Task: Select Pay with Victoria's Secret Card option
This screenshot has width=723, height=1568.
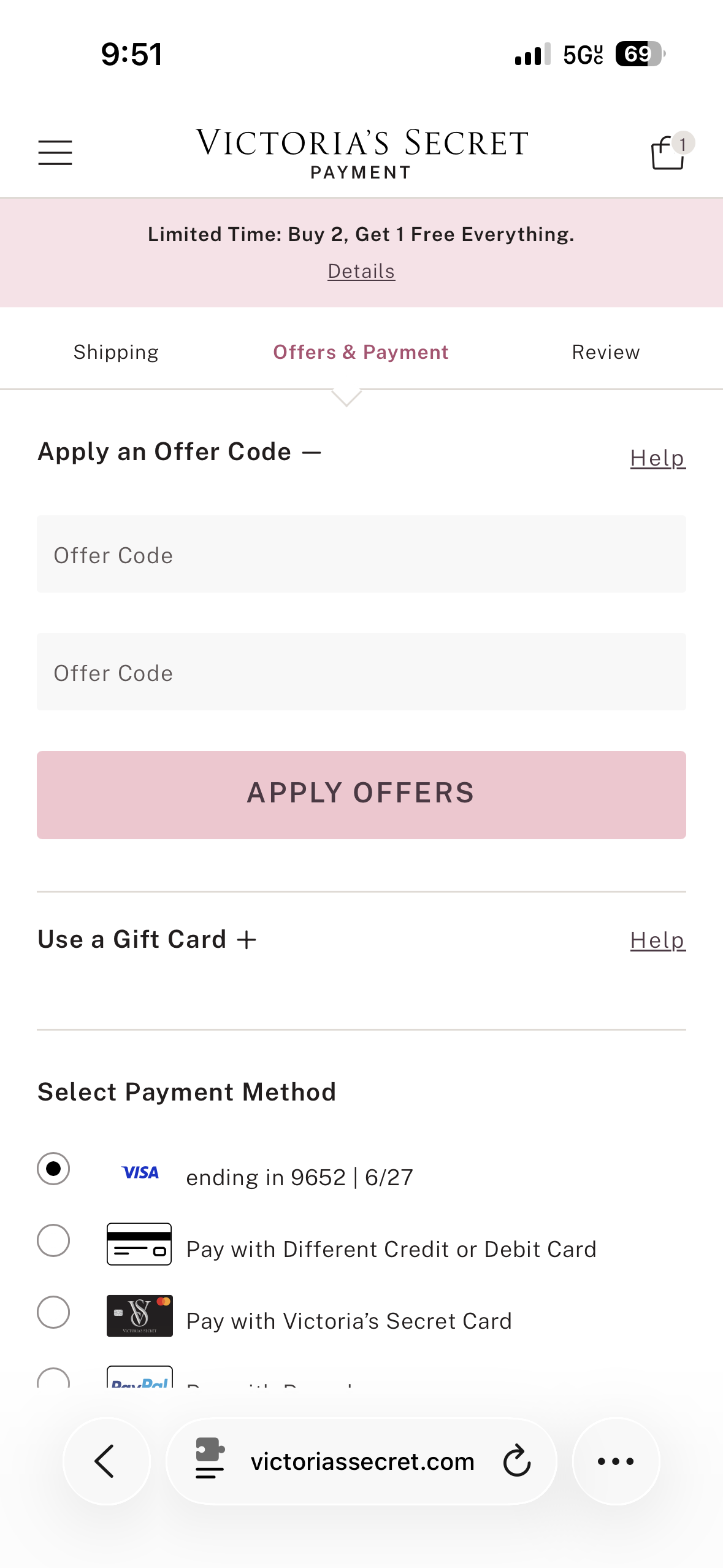Action: 53,1312
